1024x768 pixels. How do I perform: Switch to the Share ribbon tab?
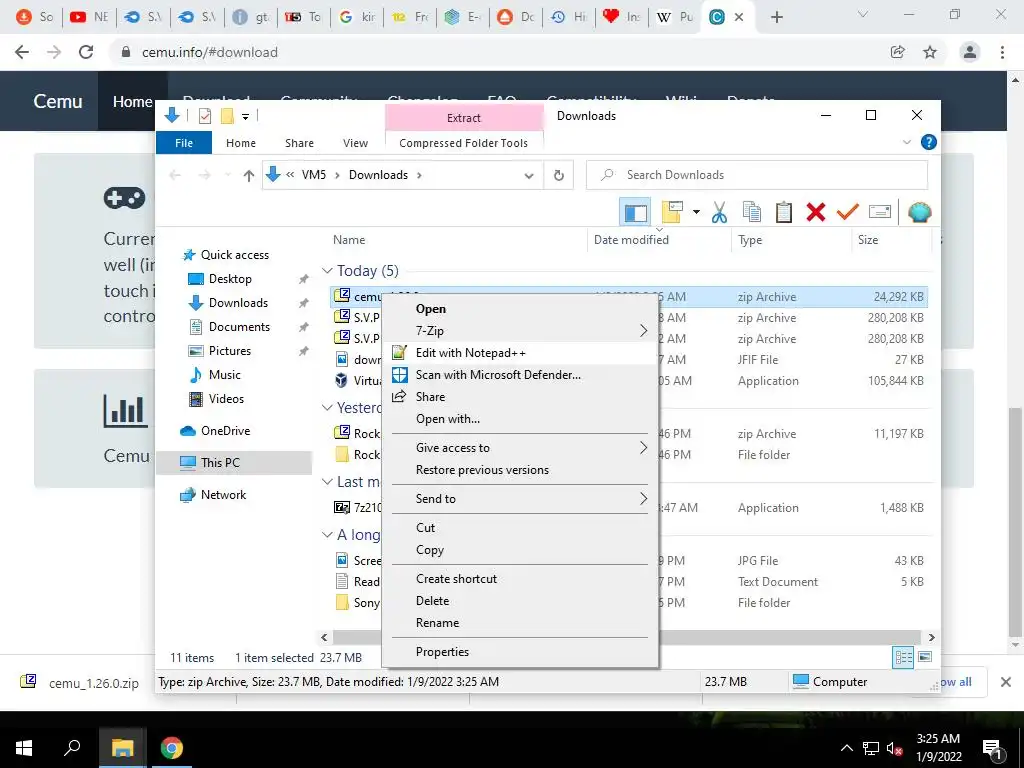coord(299,143)
